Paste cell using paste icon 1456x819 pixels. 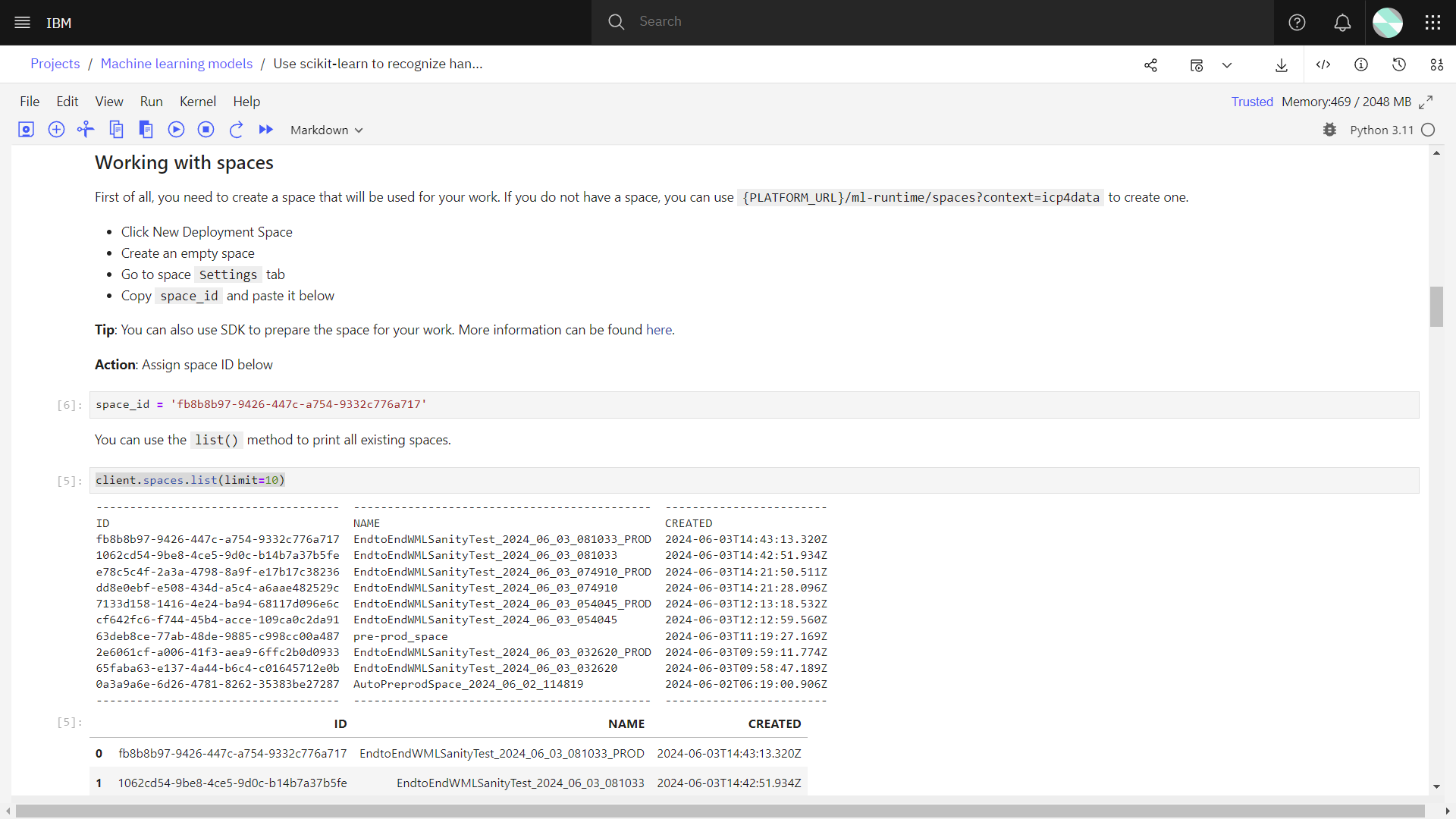[x=146, y=130]
